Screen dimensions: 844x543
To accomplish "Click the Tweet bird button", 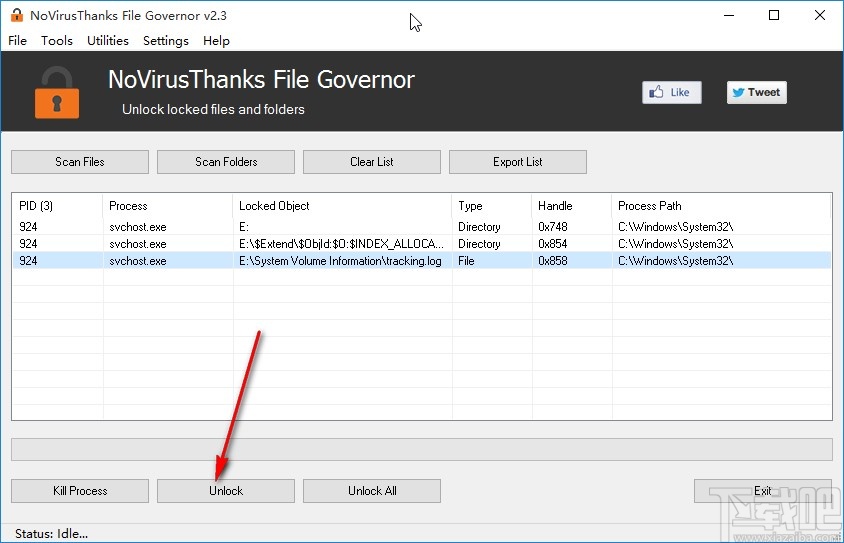I will [x=756, y=93].
